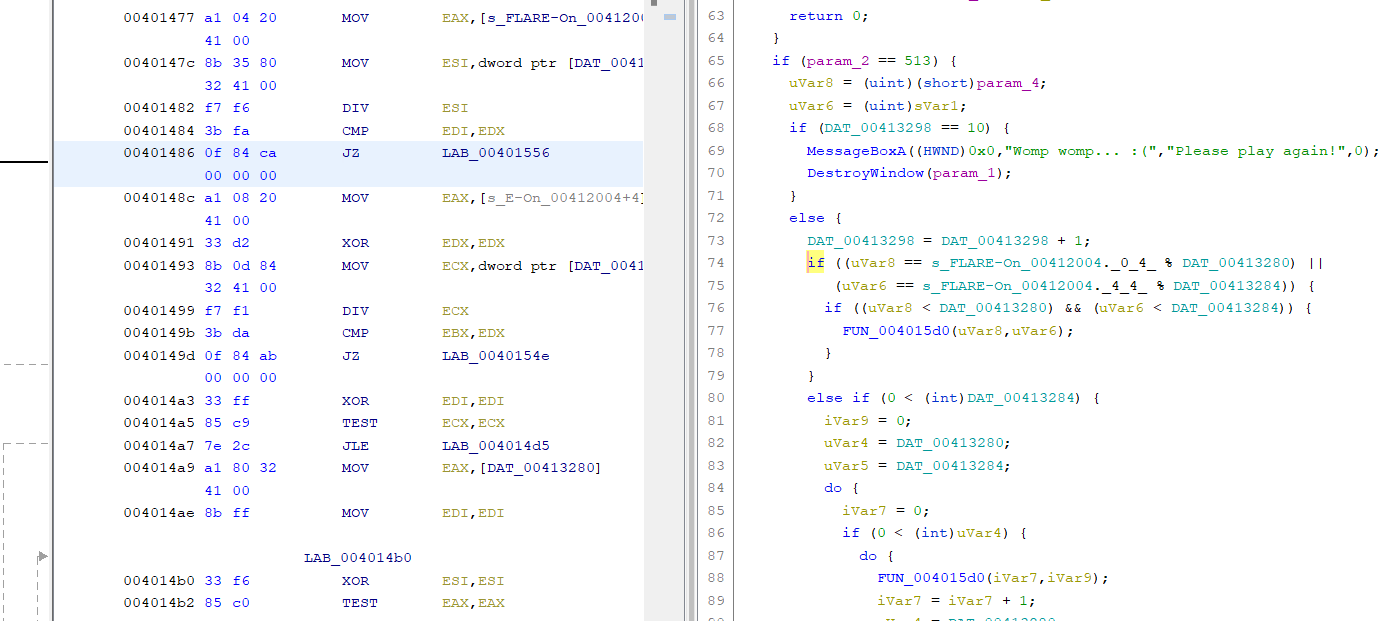
Task: Click the EDI,EDX operand of CMP
Action: click(473, 131)
